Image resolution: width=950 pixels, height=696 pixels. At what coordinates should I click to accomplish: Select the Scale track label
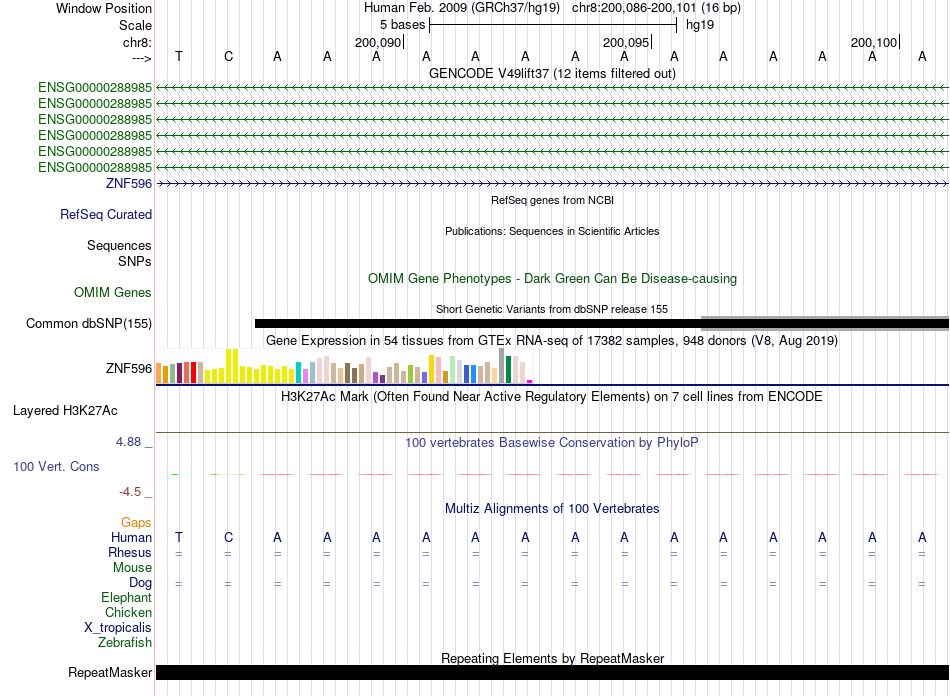click(x=135, y=25)
